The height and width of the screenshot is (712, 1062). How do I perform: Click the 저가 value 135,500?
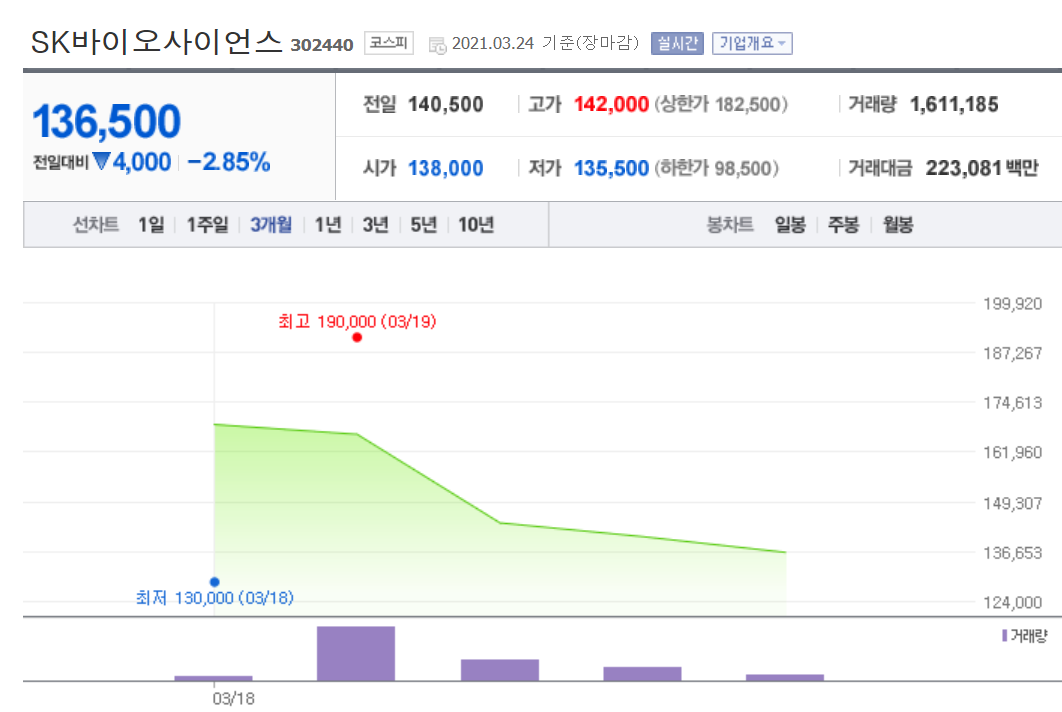coord(612,168)
